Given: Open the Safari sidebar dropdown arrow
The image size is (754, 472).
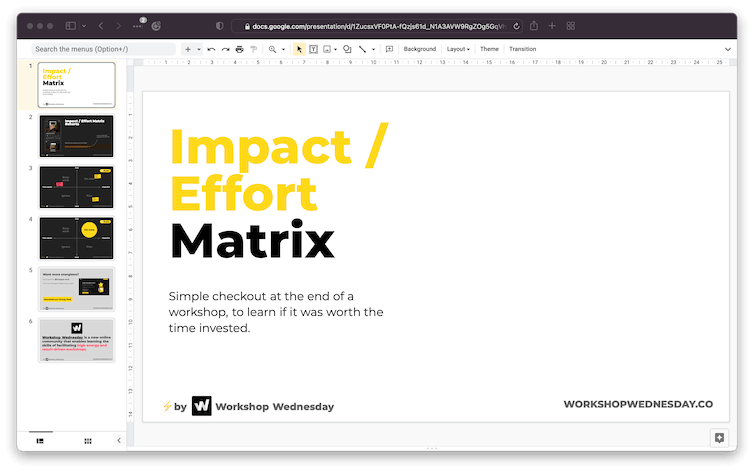Looking at the screenshot, I should click(x=84, y=26).
